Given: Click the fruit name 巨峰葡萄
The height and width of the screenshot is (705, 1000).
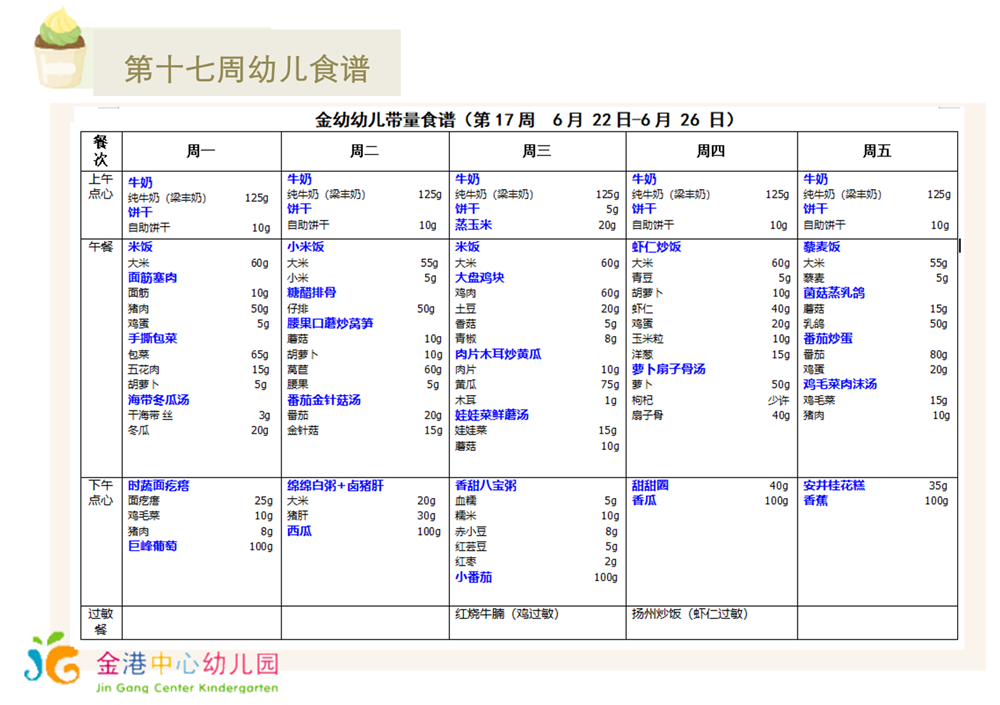Looking at the screenshot, I should point(152,546).
